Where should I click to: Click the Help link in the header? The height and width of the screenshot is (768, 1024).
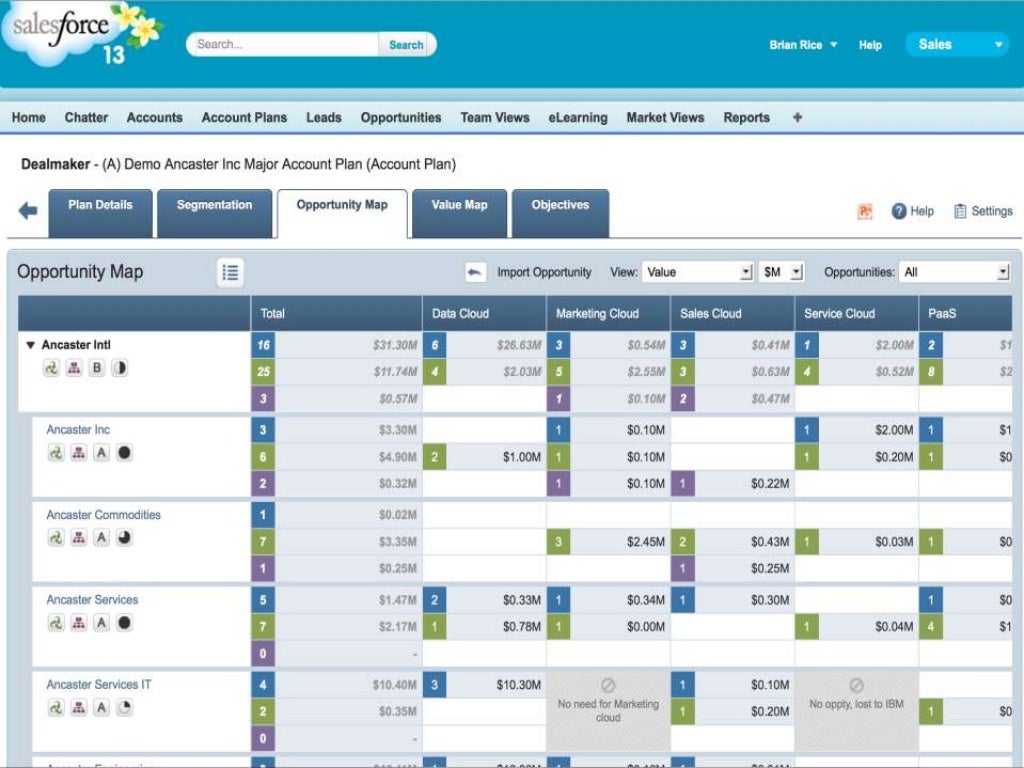click(x=870, y=45)
